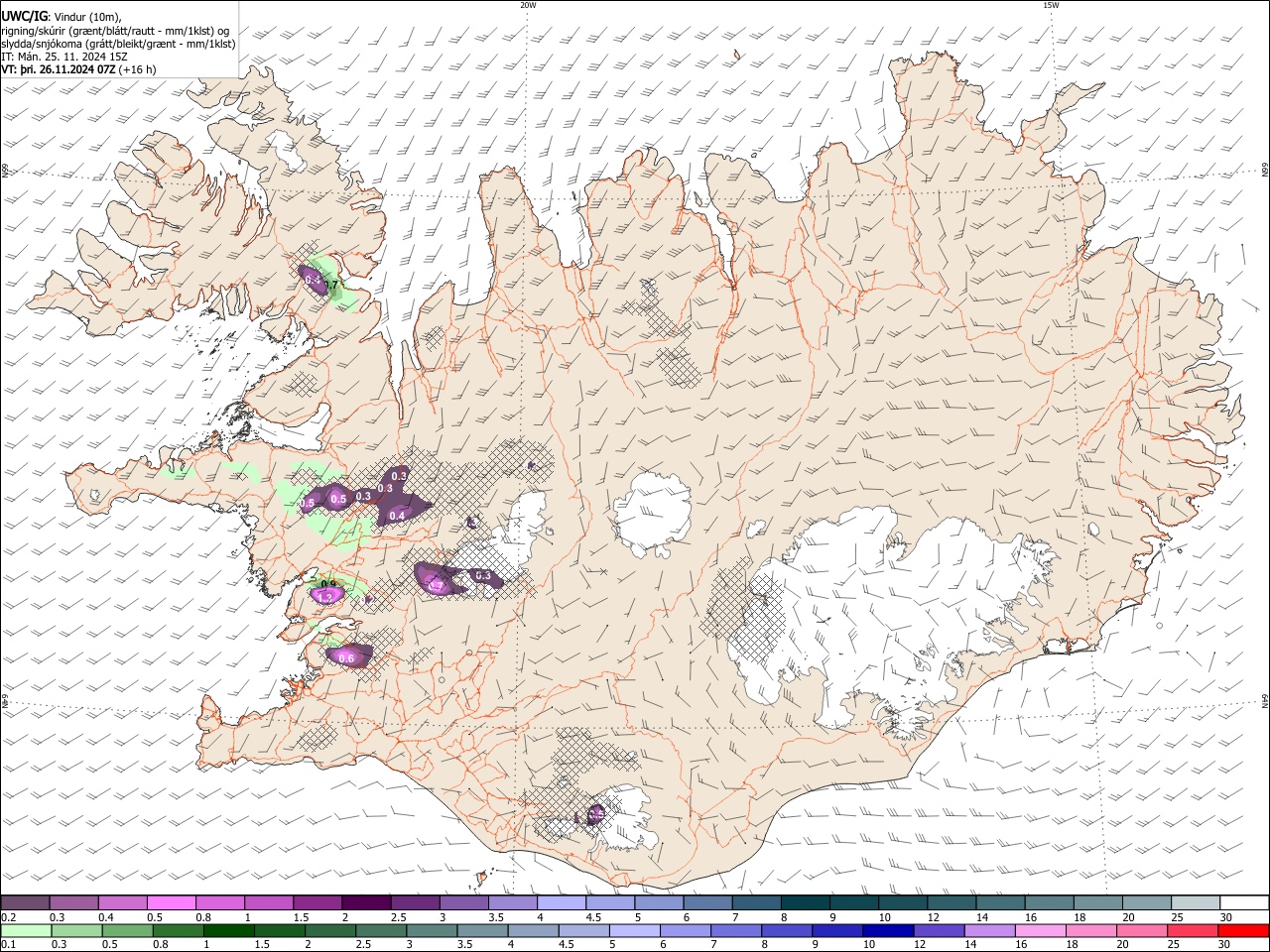This screenshot has height=952, width=1270.
Task: Click the 64N latitude label on right edge
Action: click(x=1265, y=702)
